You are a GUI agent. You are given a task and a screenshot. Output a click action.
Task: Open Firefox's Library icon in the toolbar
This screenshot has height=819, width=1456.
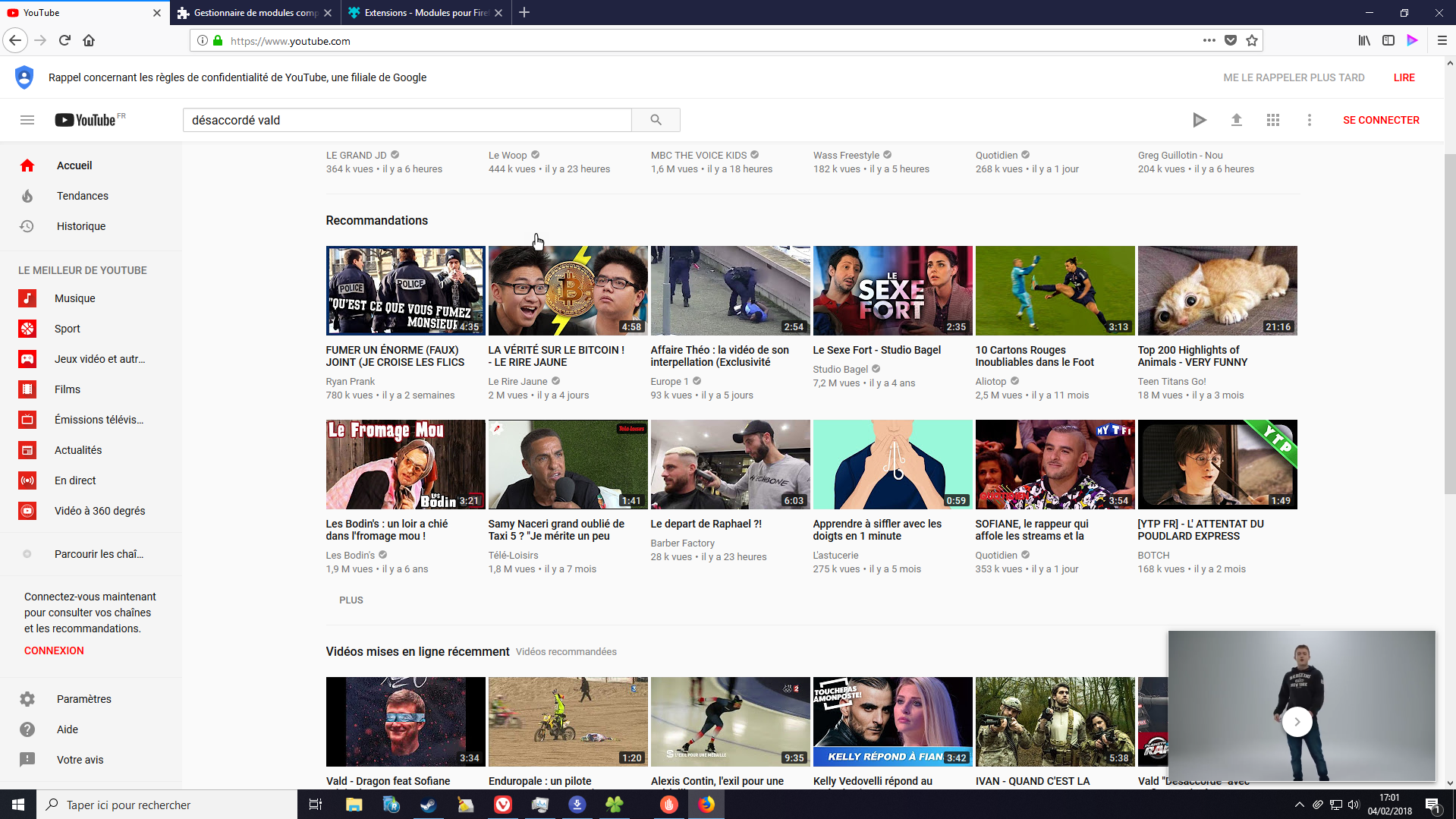coord(1363,40)
